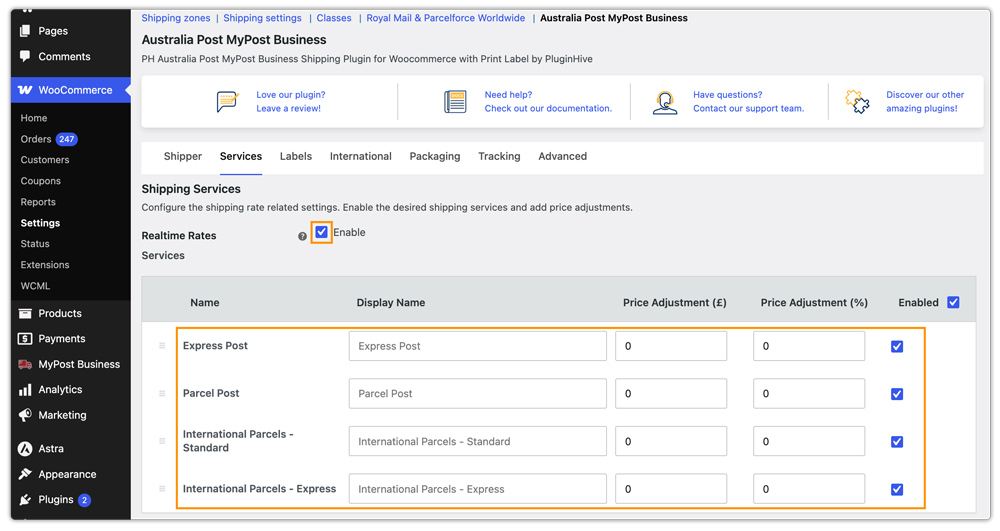Viewport: 1000px width, 531px height.
Task: Switch to the Packaging tab
Action: coord(435,156)
